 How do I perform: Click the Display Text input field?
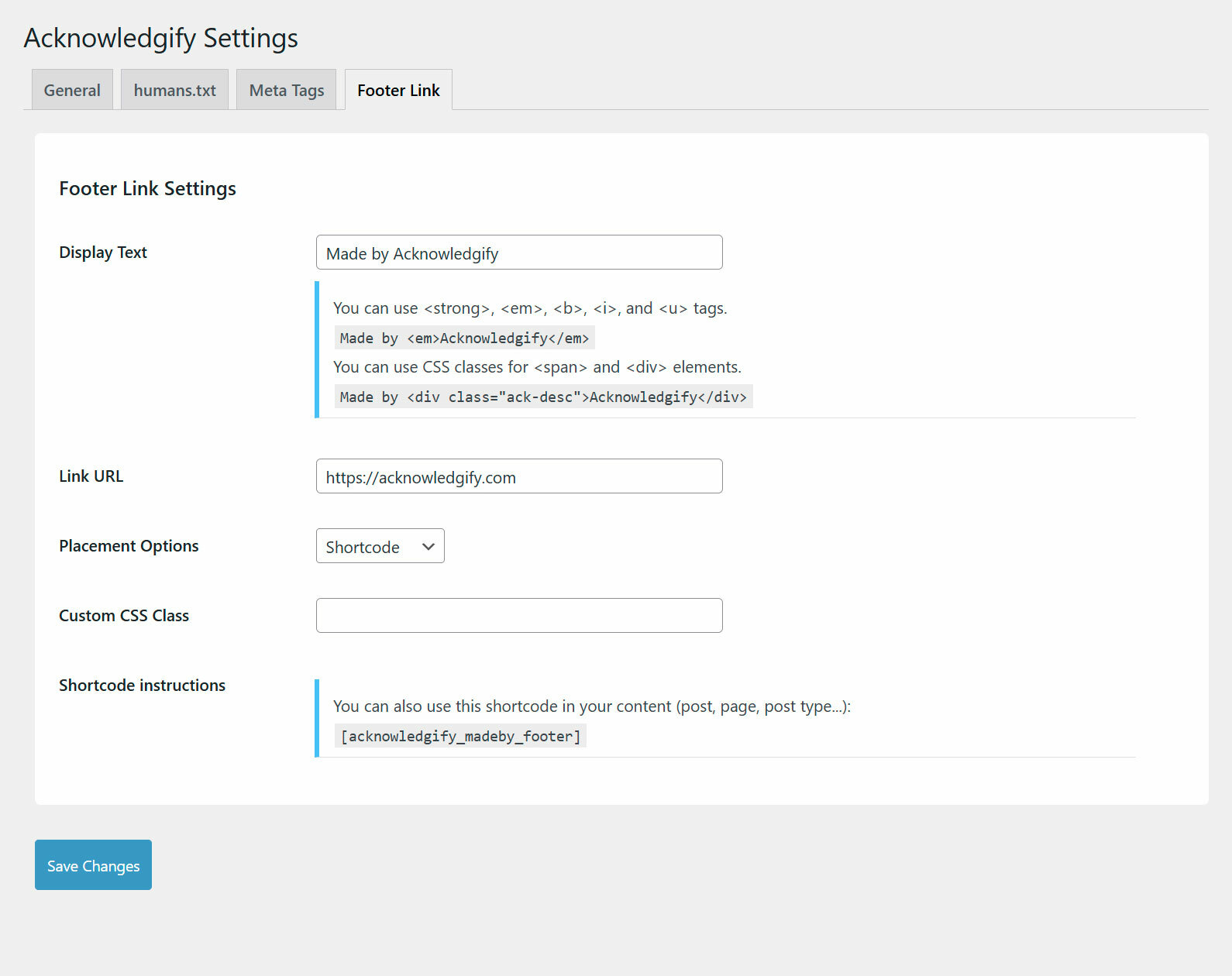tap(519, 253)
